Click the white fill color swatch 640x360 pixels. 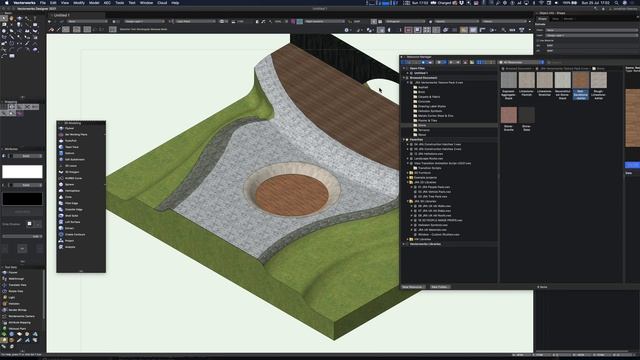(22, 171)
